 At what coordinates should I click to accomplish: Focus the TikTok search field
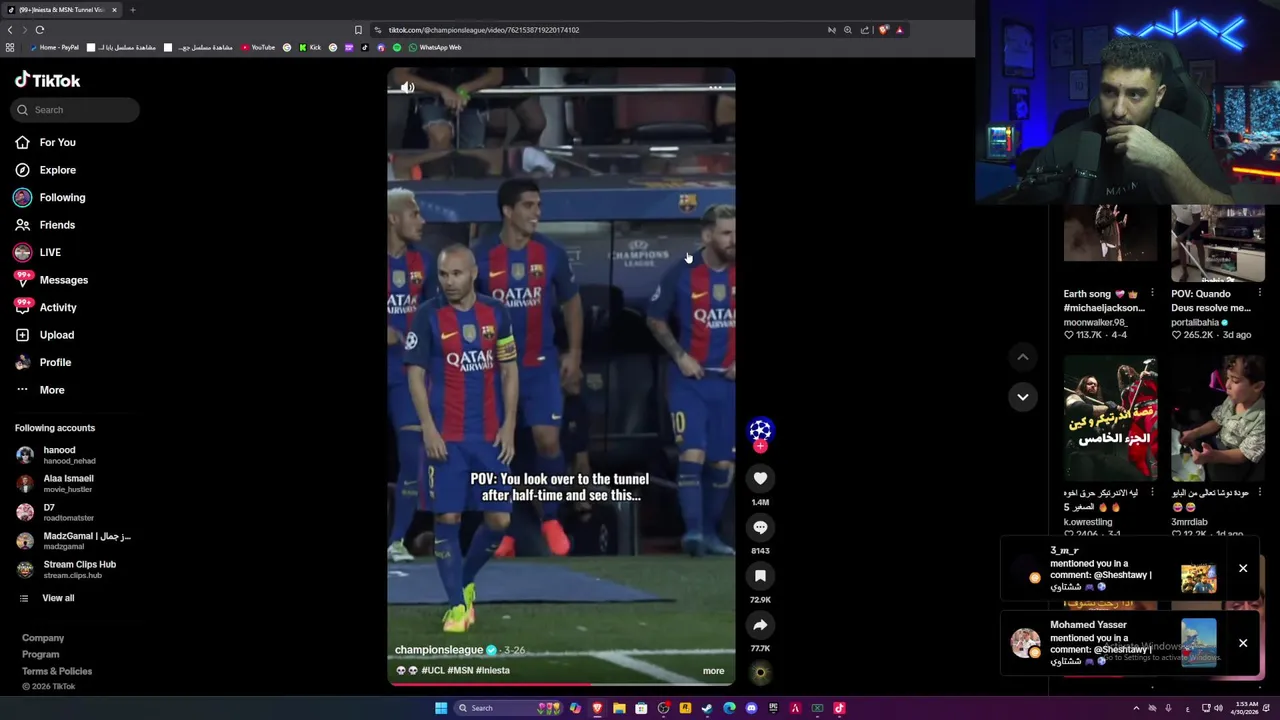pyautogui.click(x=76, y=110)
